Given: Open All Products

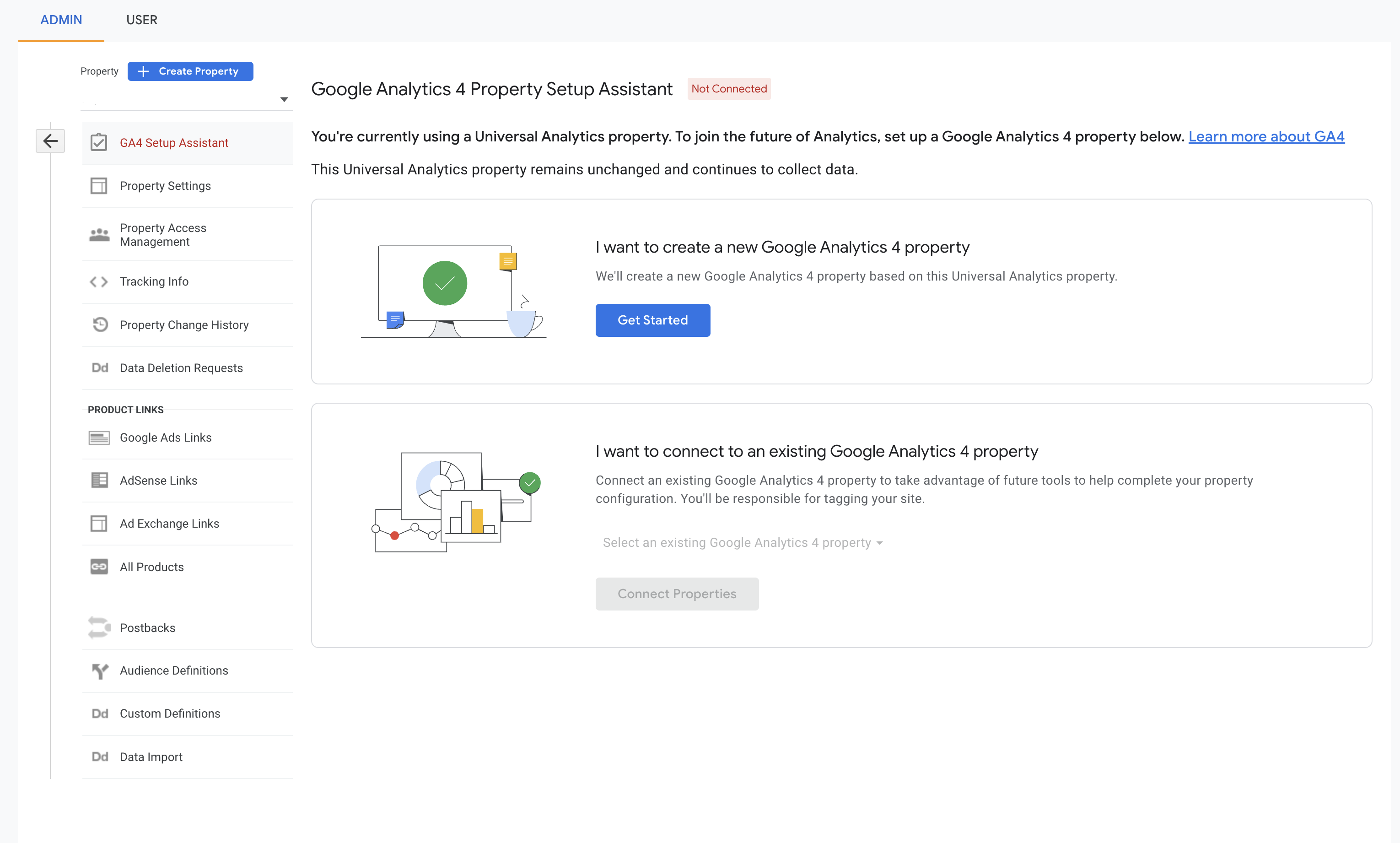Looking at the screenshot, I should pos(187,567).
